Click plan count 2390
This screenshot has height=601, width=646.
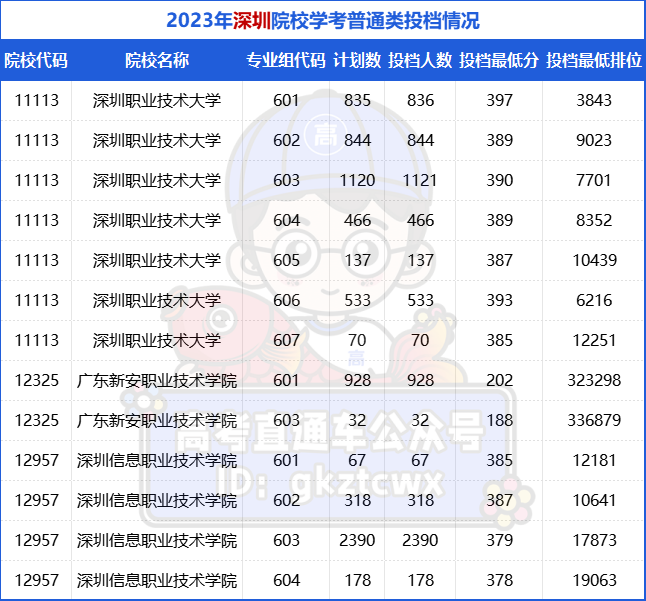[357, 540]
